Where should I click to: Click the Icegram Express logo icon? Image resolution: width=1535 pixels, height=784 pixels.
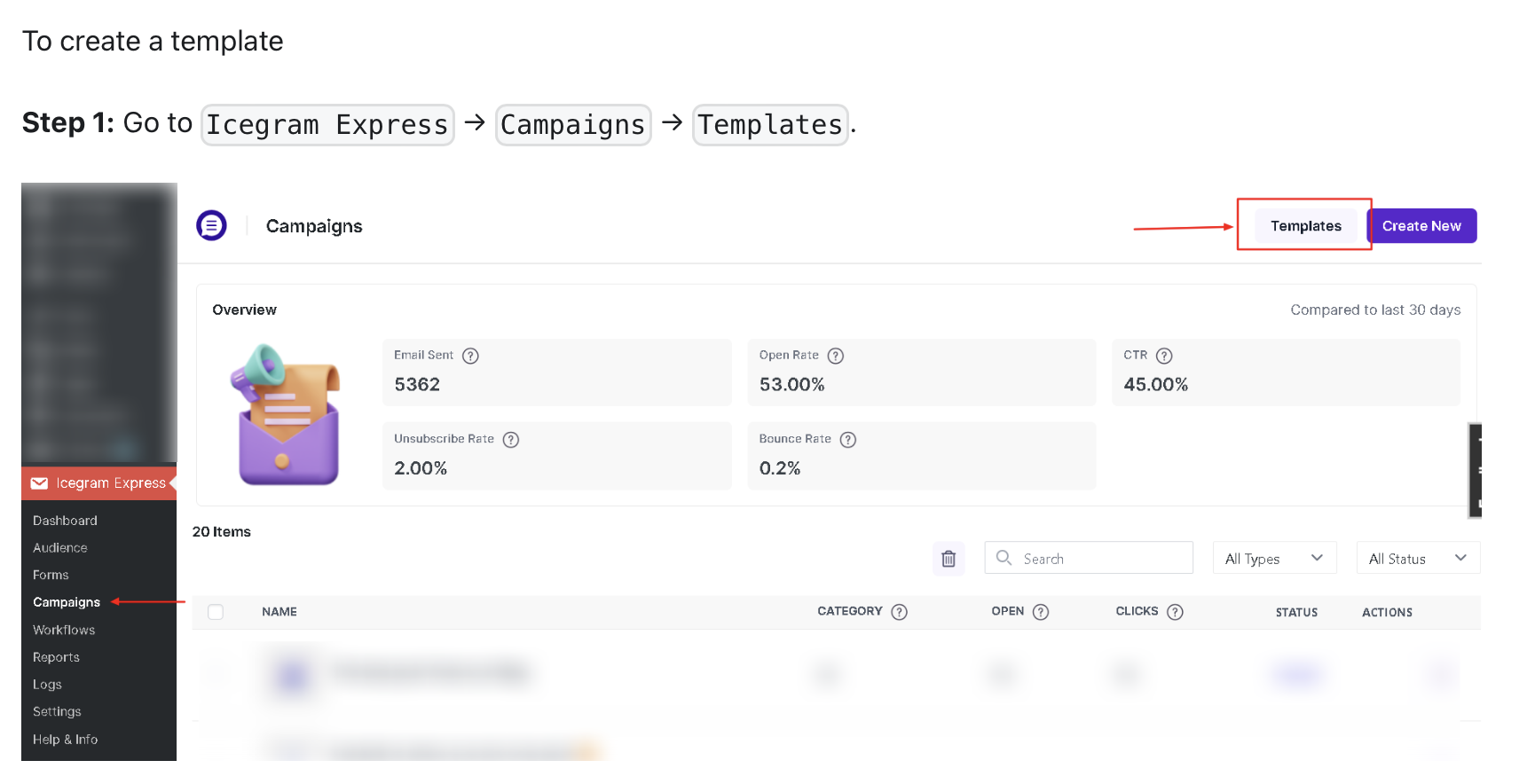point(211,225)
